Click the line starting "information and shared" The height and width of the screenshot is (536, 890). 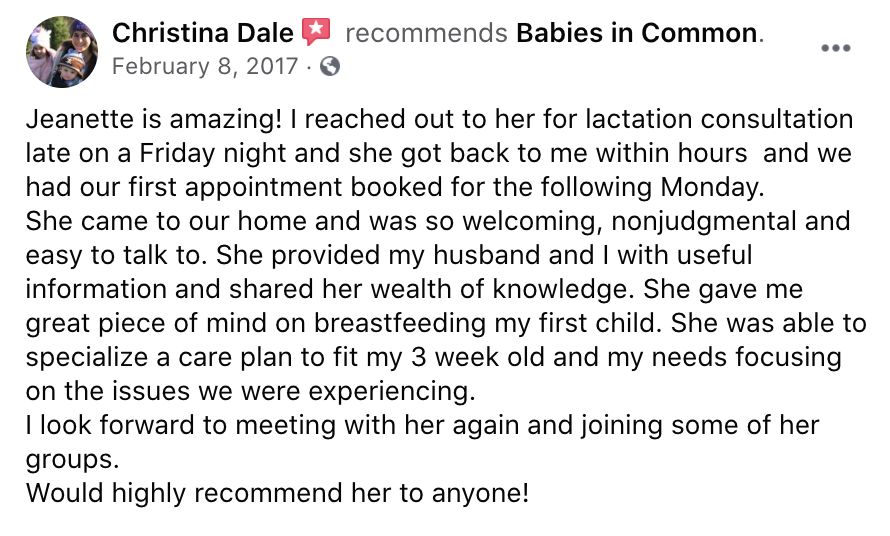point(414,290)
